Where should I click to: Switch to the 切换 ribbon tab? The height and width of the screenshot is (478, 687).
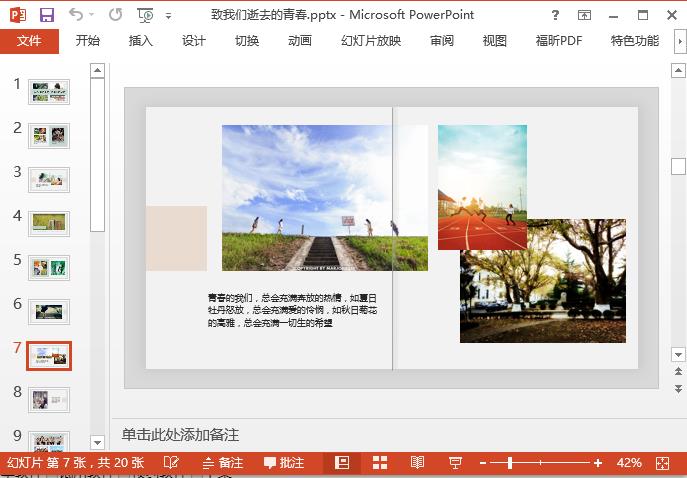(247, 41)
